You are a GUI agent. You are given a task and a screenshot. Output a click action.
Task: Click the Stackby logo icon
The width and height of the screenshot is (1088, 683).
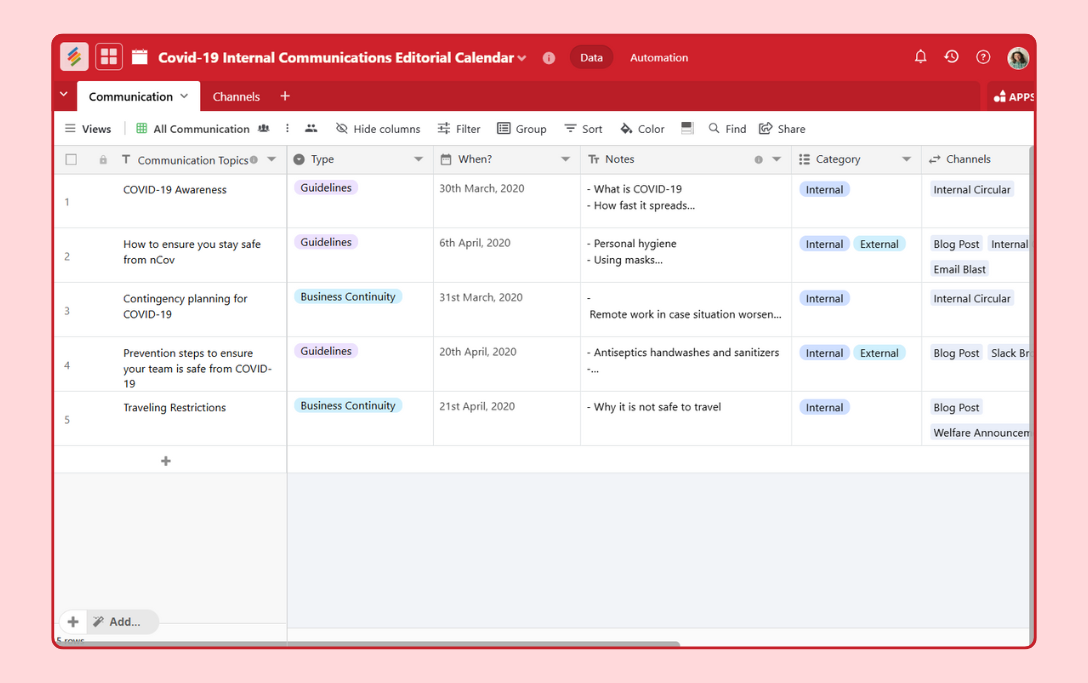point(74,57)
